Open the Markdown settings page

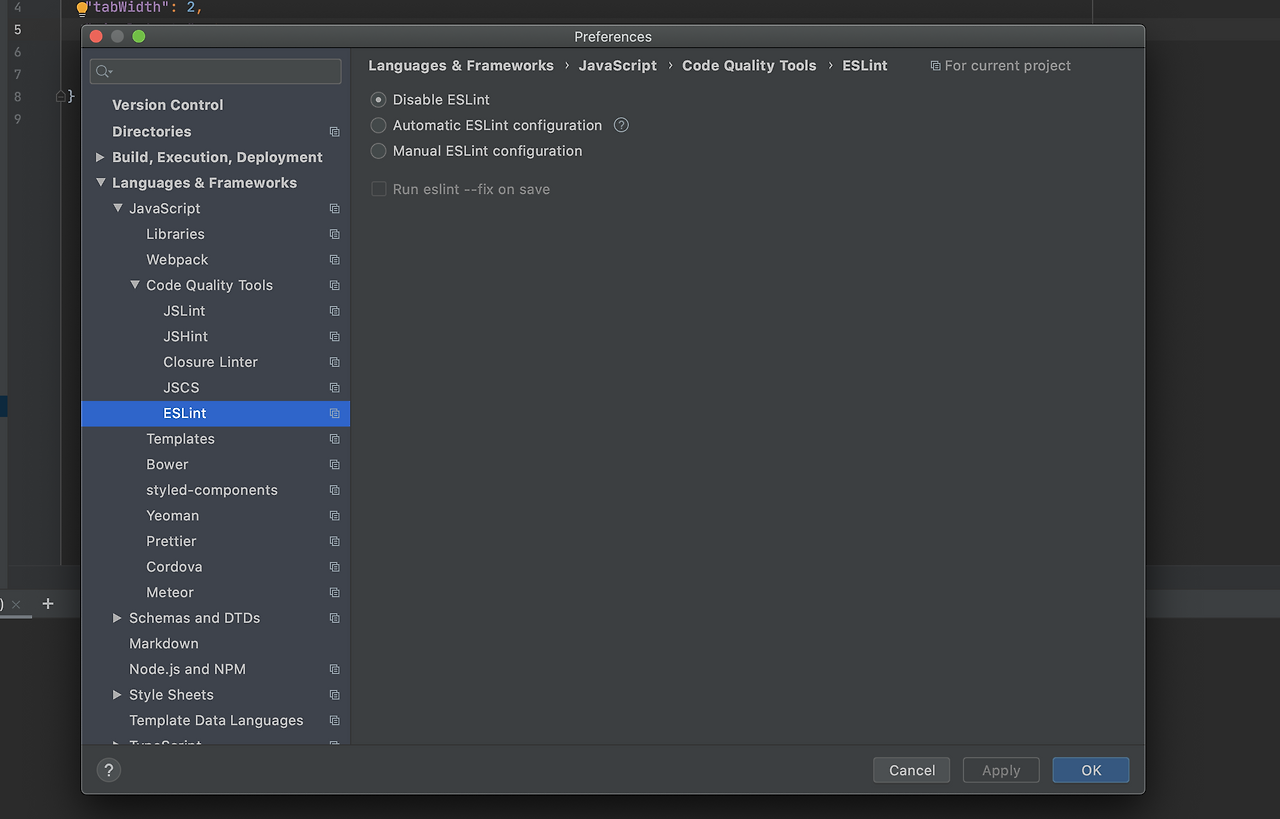(x=164, y=644)
